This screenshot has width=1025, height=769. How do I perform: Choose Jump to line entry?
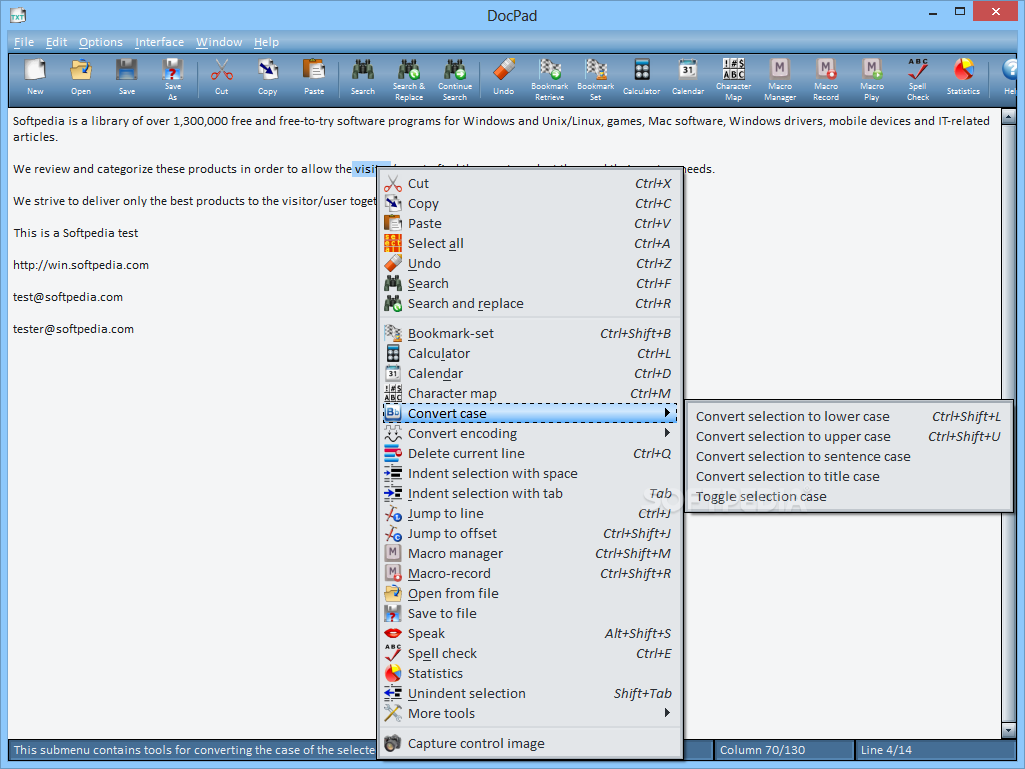click(x=529, y=513)
